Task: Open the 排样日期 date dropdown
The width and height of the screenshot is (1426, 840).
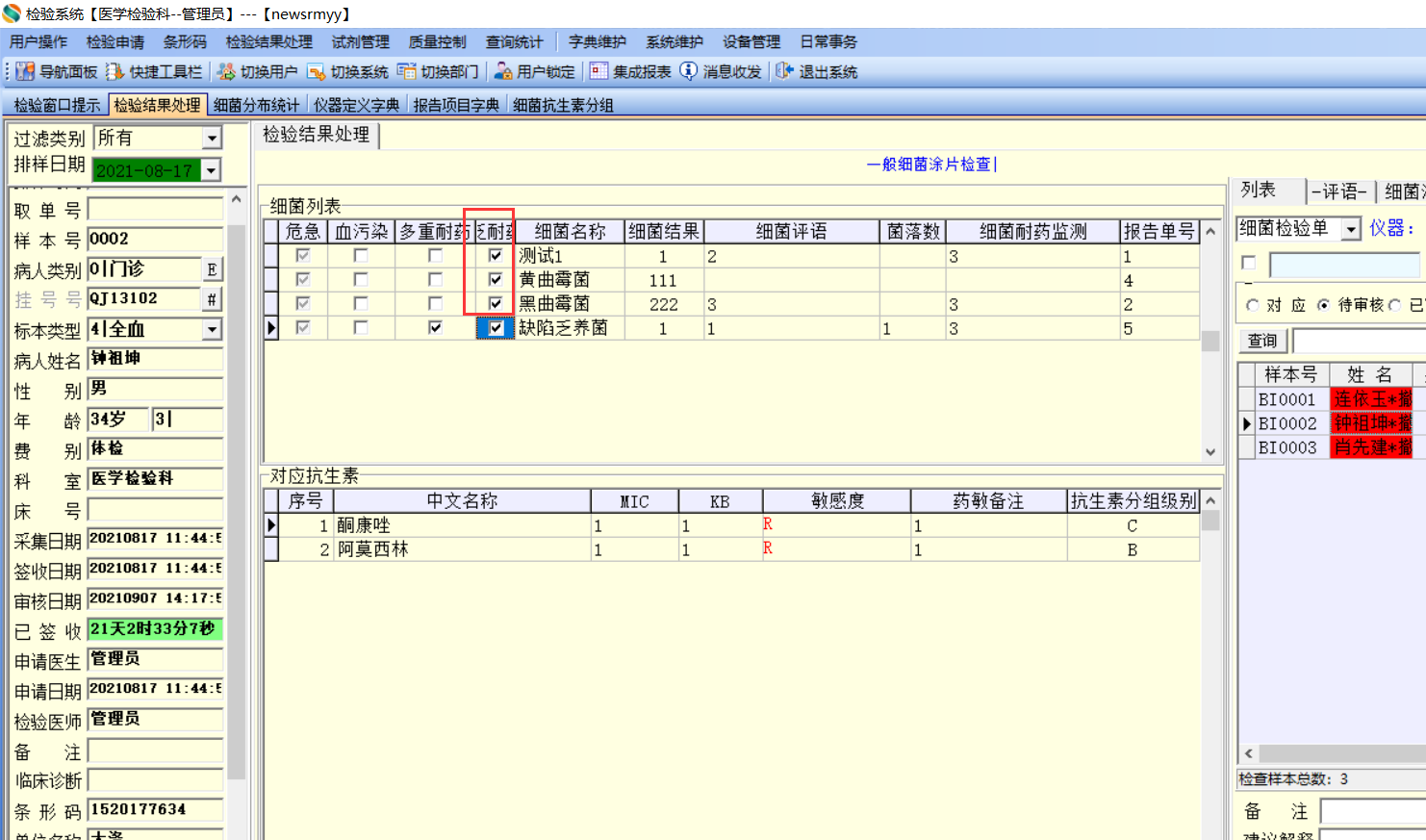Action: [x=212, y=170]
